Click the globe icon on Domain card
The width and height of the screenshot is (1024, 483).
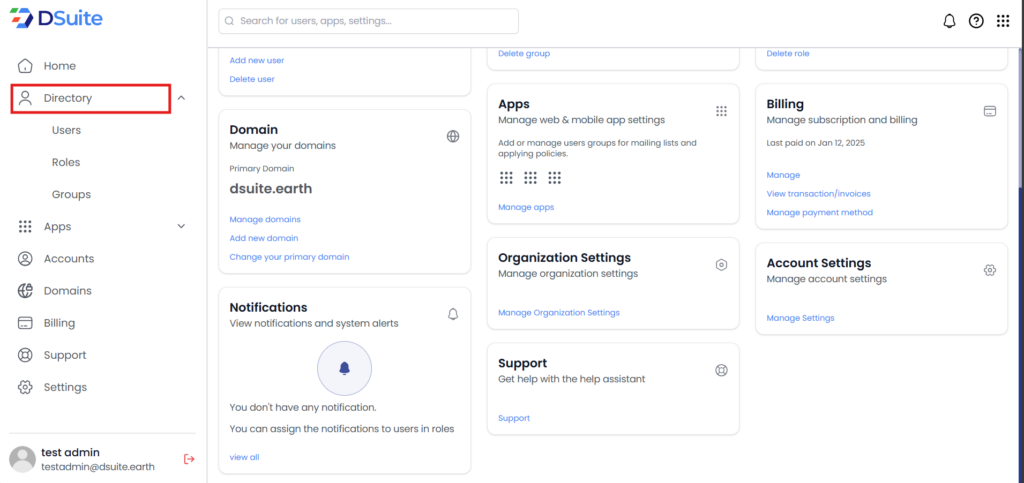(453, 136)
